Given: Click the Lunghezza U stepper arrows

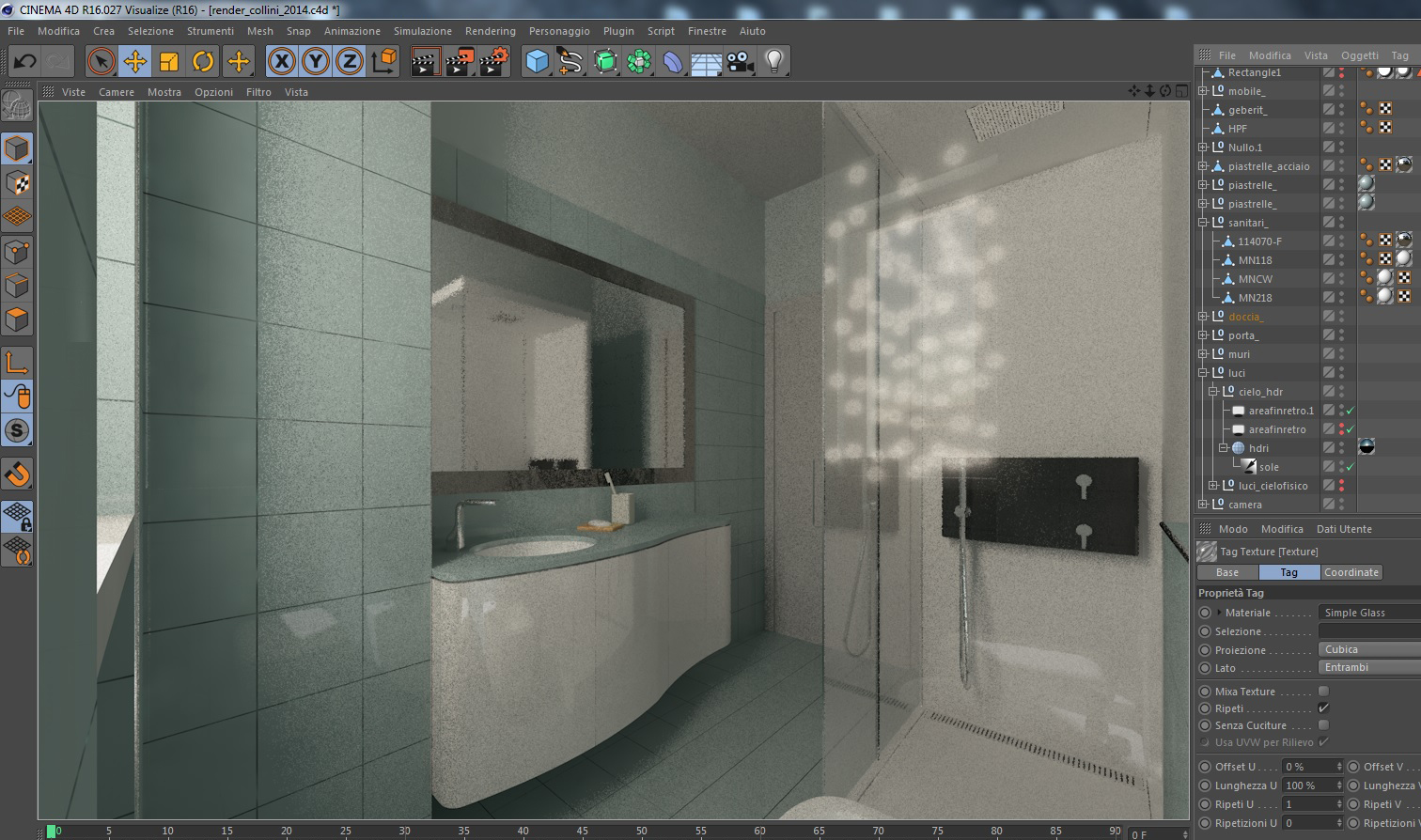Looking at the screenshot, I should [x=1339, y=786].
